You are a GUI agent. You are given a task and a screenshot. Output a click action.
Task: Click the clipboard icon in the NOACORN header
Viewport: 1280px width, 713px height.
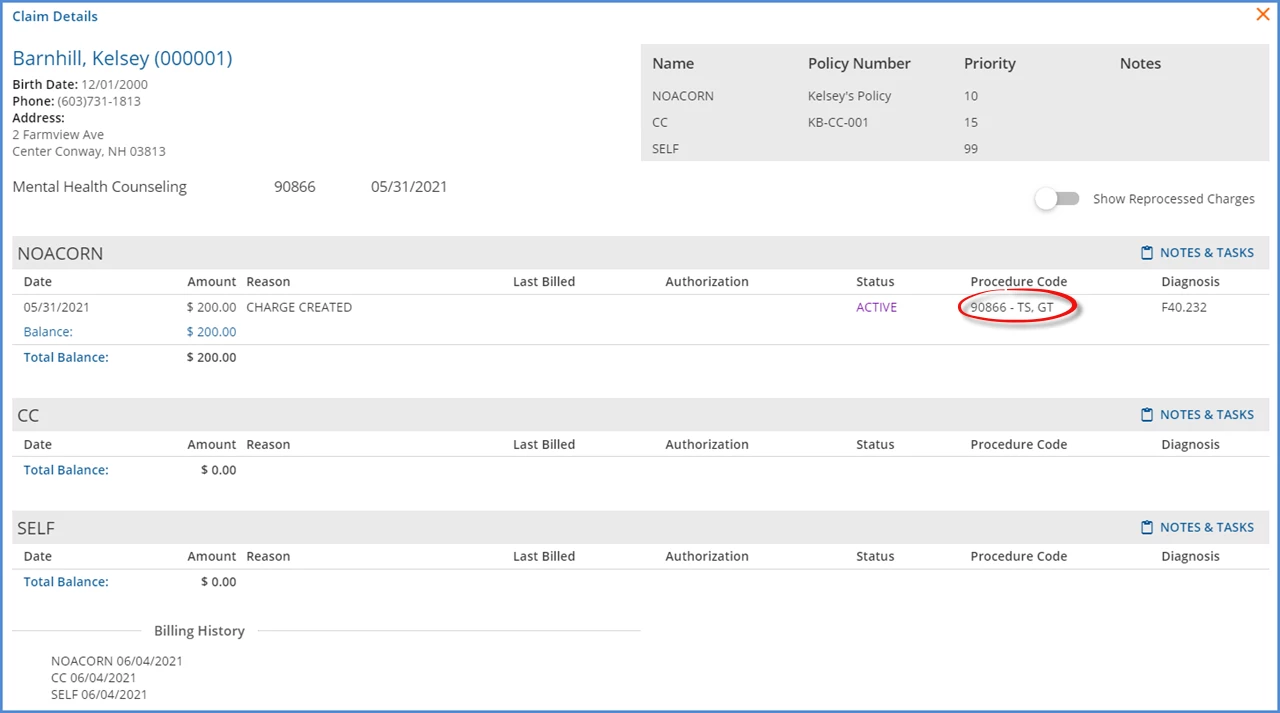point(1147,253)
